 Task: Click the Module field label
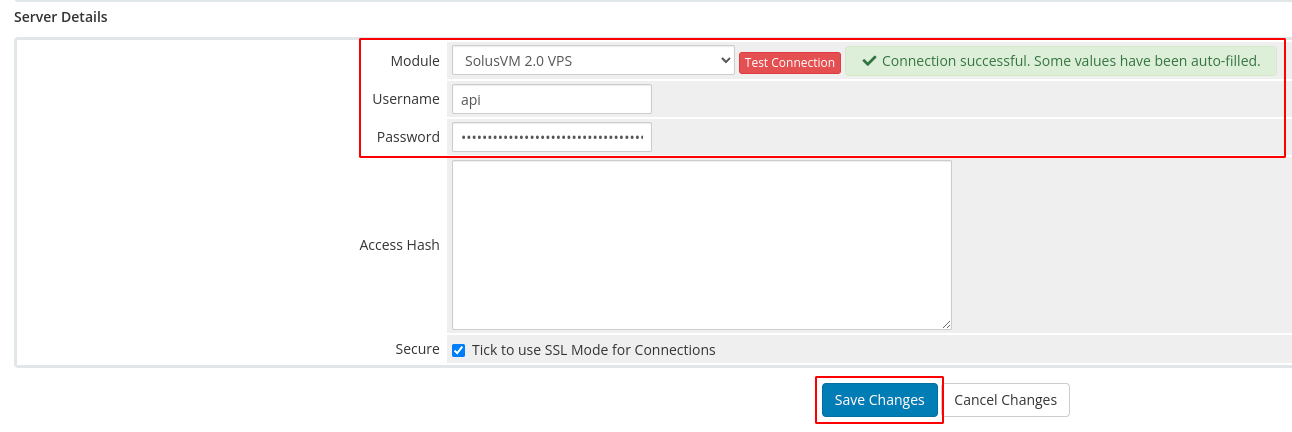coord(414,61)
